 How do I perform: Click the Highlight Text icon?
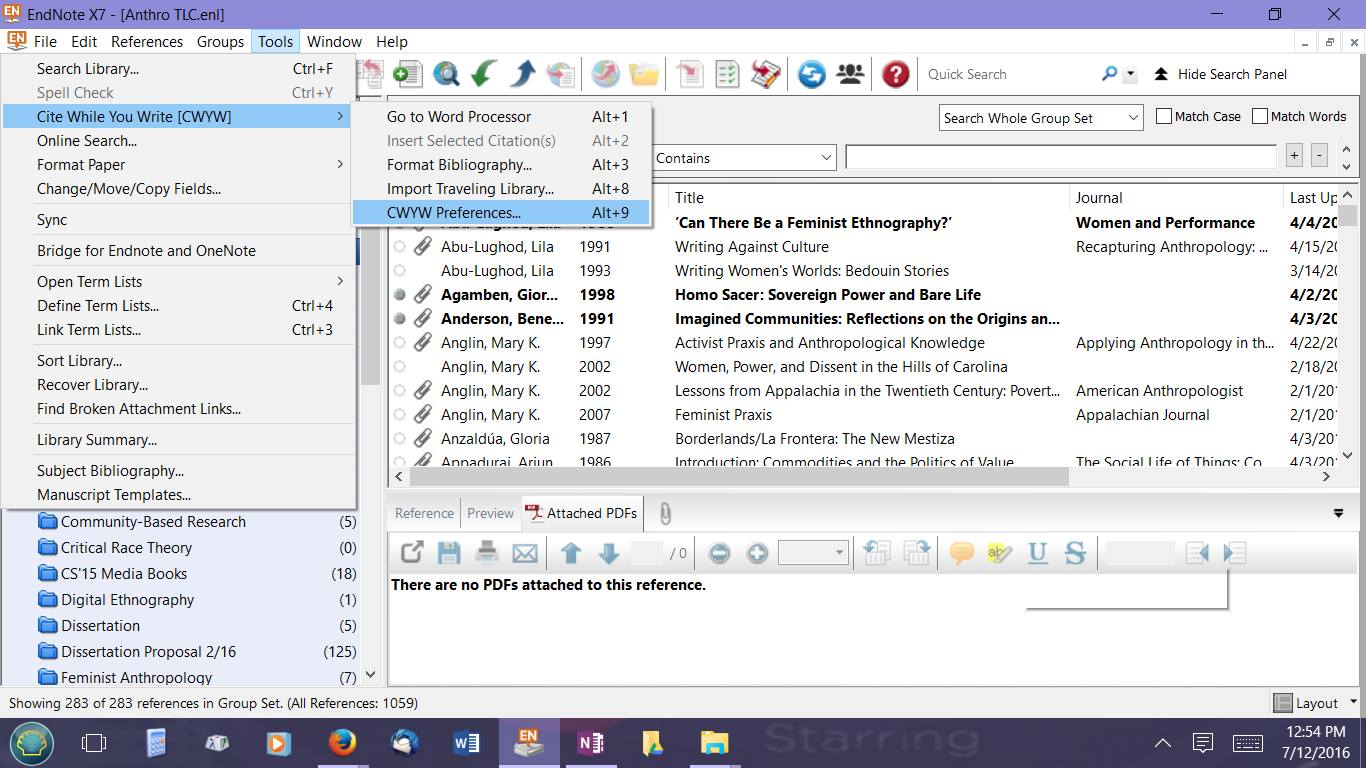[1000, 553]
